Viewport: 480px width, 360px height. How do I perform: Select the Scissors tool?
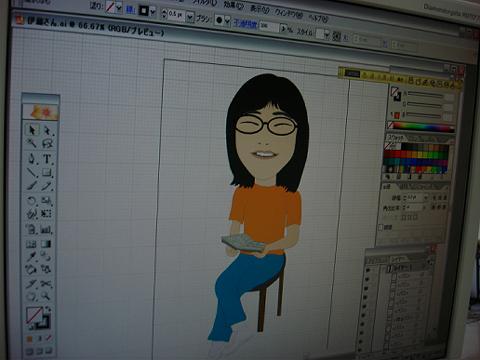point(46,284)
